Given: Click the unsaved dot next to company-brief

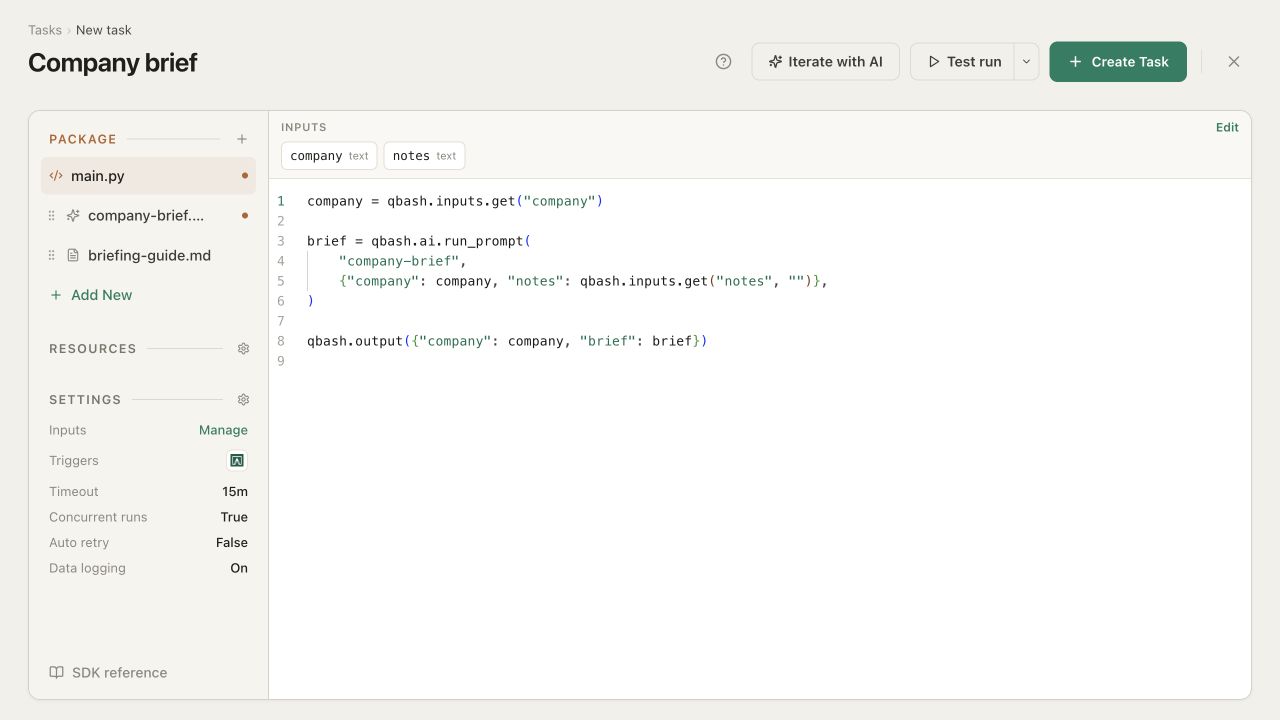Looking at the screenshot, I should pyautogui.click(x=245, y=215).
